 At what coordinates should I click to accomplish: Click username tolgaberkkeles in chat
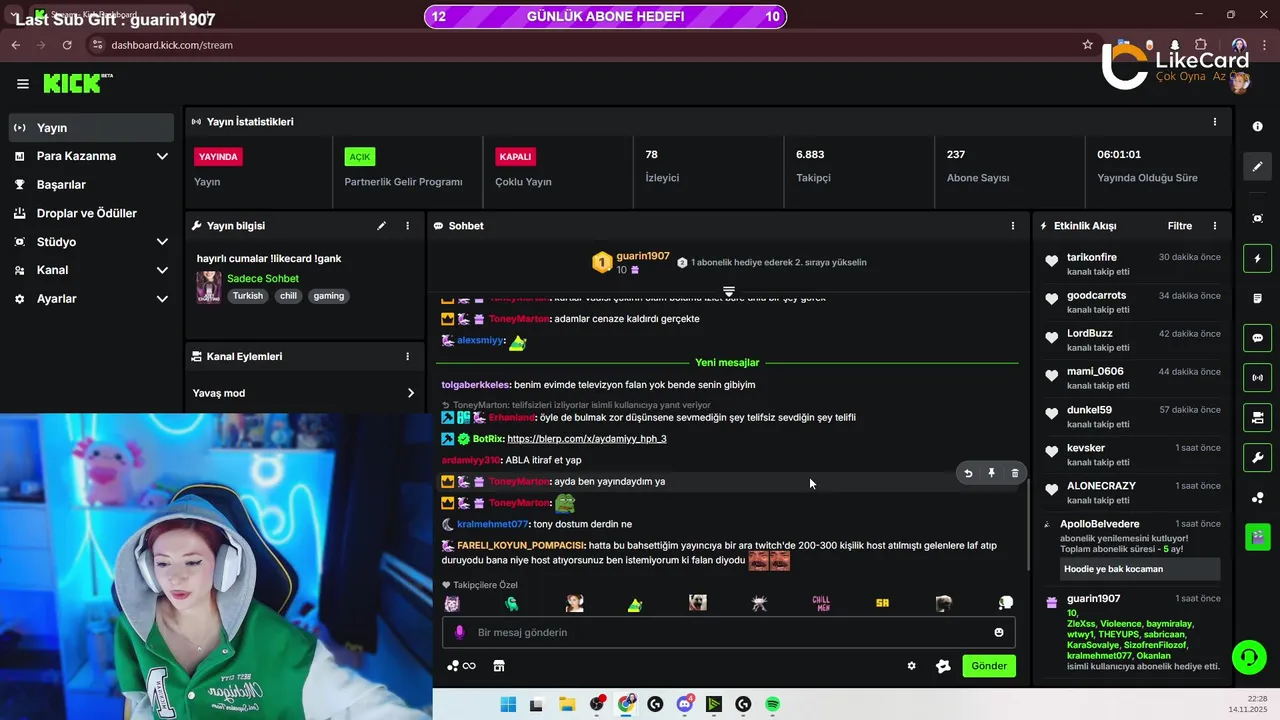coord(475,385)
